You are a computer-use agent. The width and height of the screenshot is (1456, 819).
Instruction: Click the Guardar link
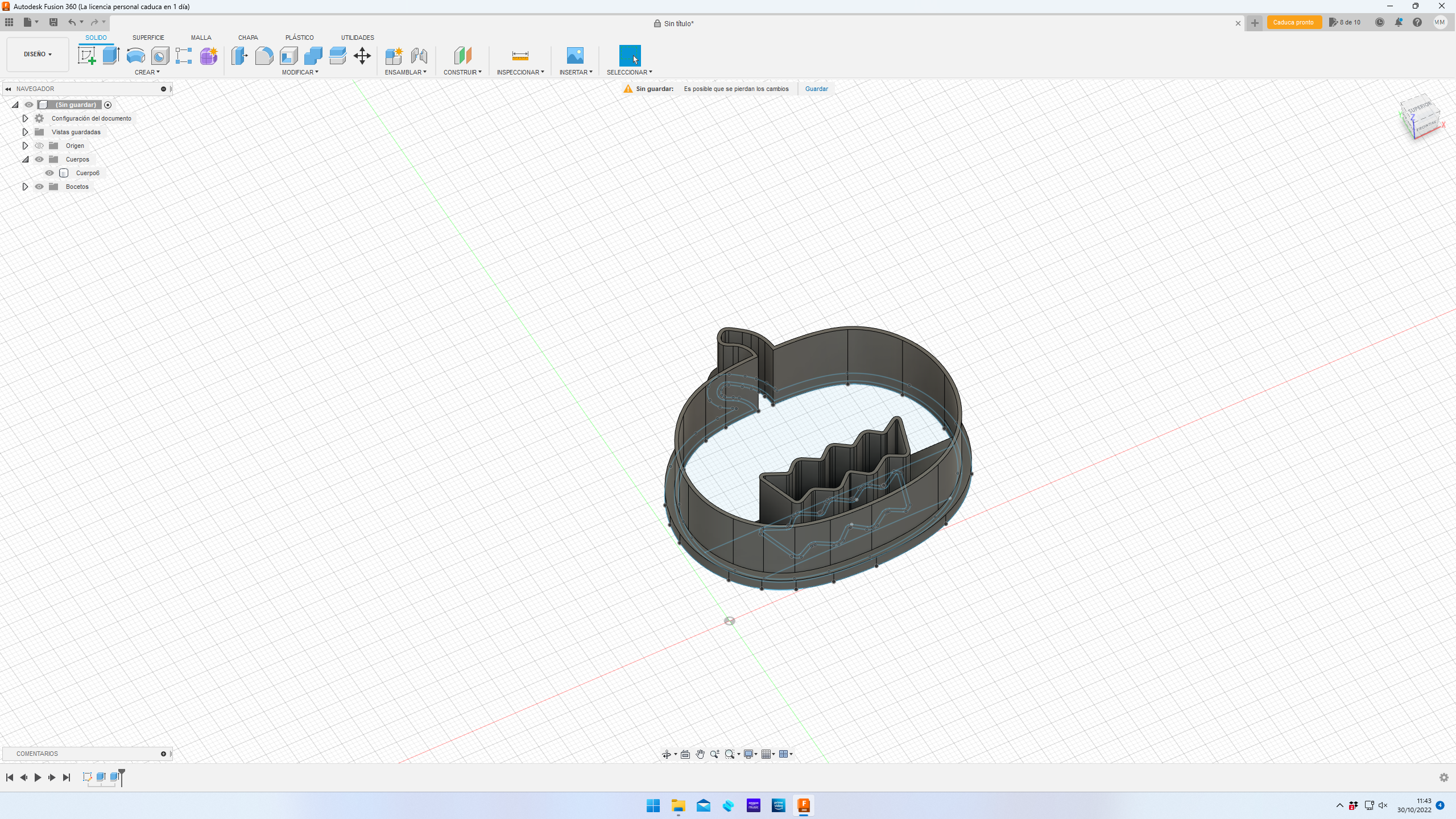pyautogui.click(x=816, y=89)
